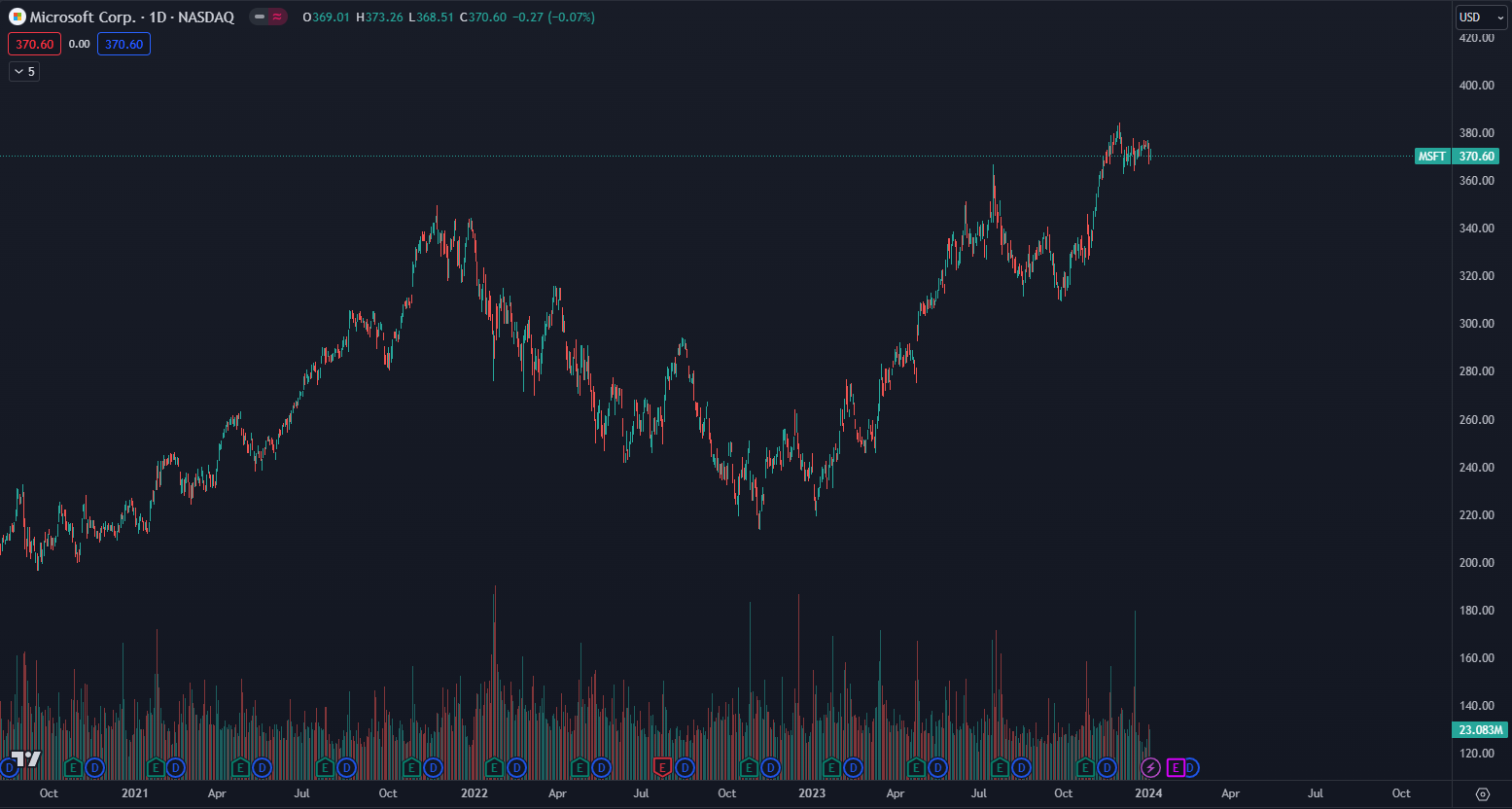Click the MSFT label on the price scale
Viewport: 1512px width, 809px height.
click(x=1431, y=156)
